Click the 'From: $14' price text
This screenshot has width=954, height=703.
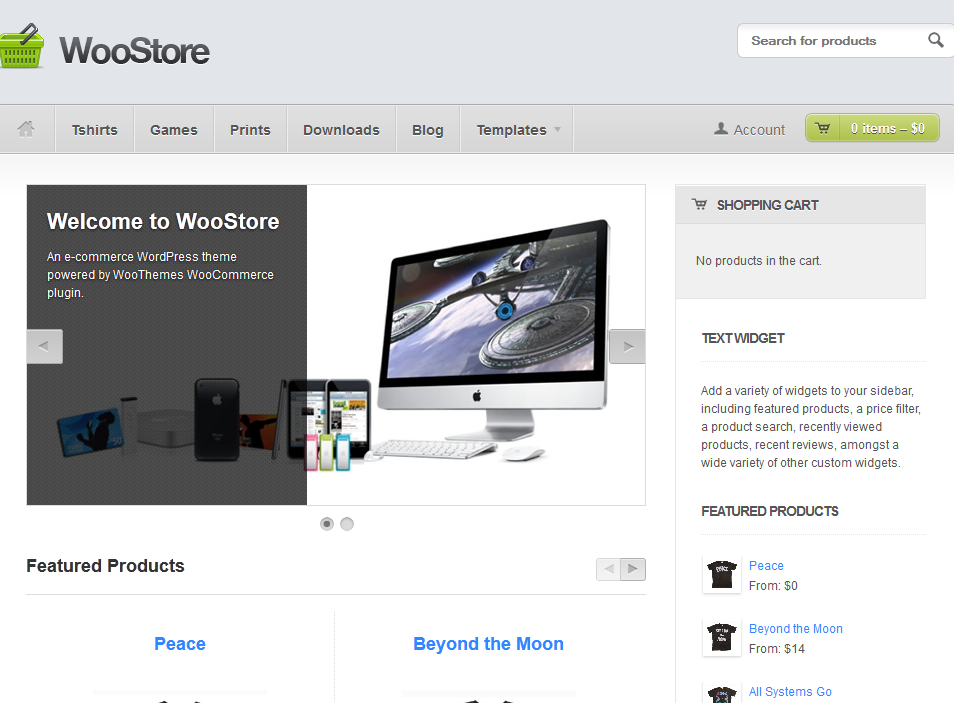(777, 649)
